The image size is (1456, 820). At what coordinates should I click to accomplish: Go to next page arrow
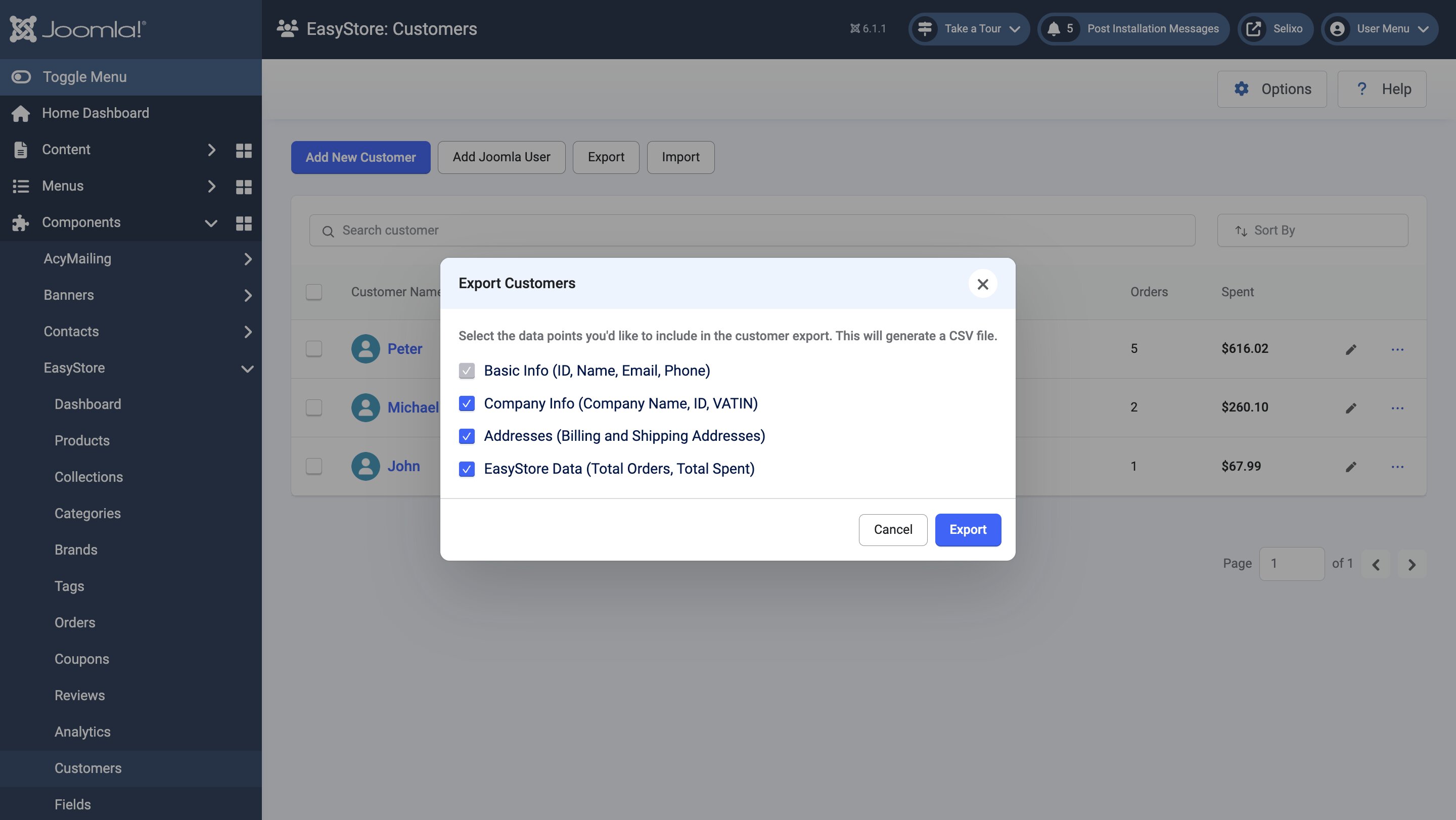(1412, 565)
